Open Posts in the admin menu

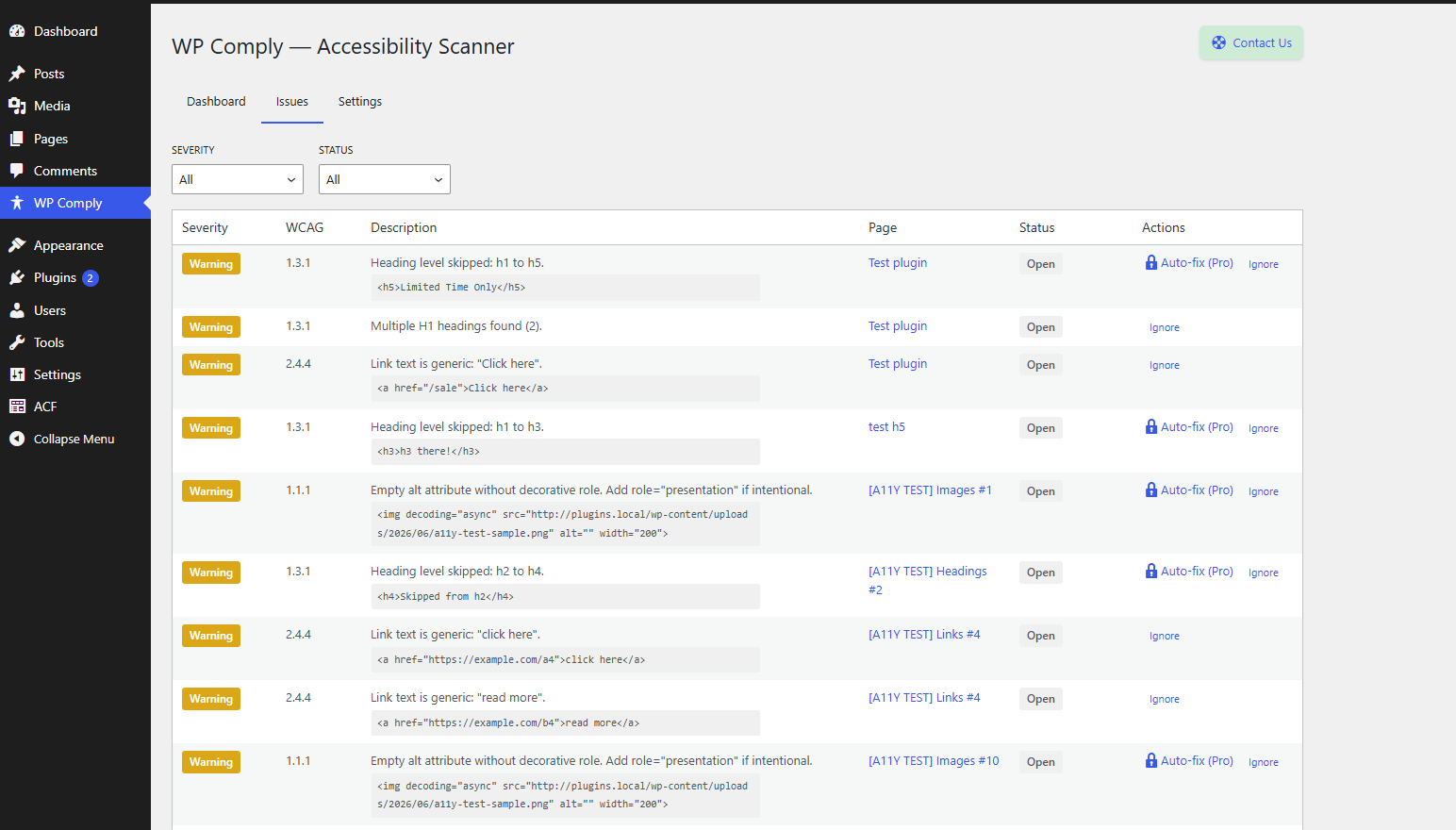pos(75,74)
